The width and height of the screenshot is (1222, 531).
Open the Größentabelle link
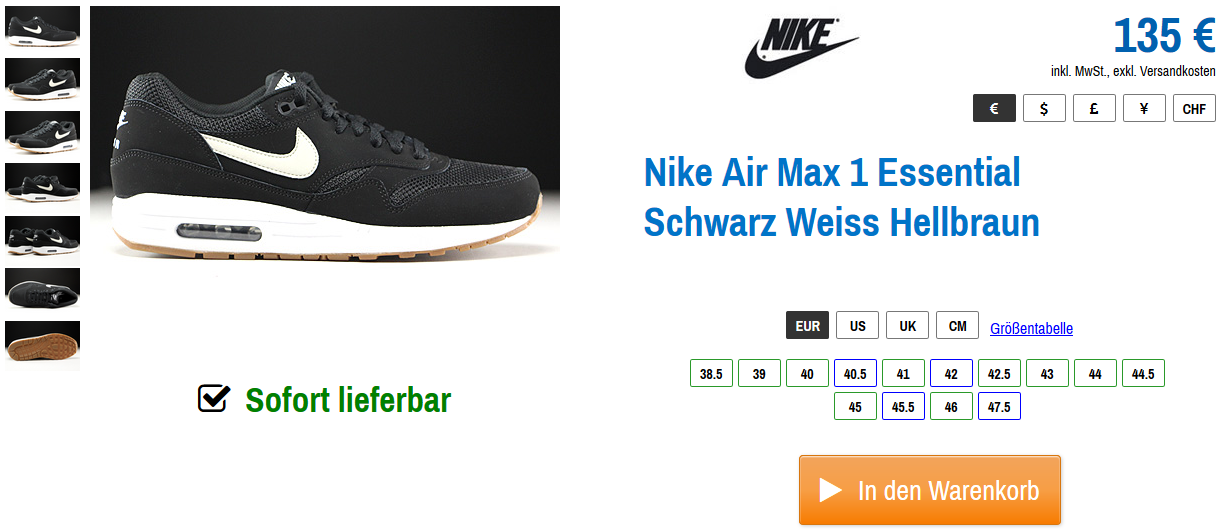click(1031, 328)
